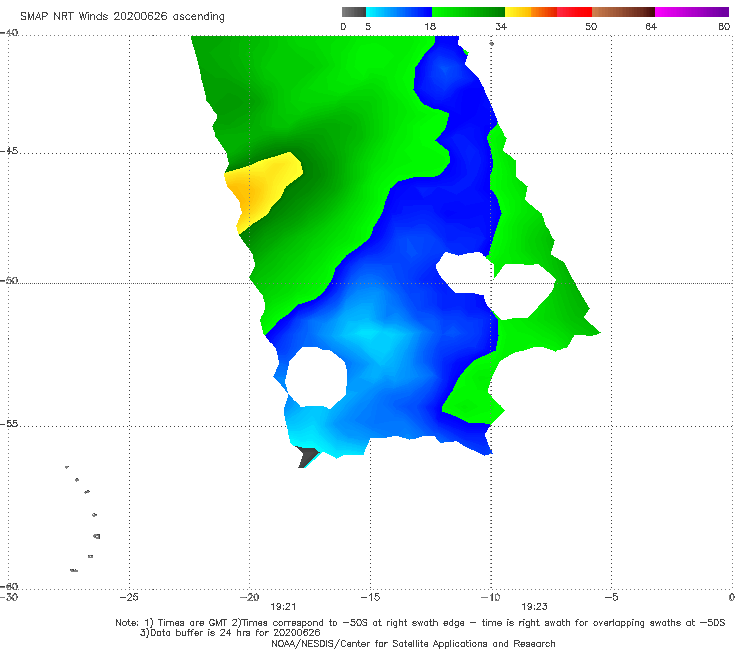Click the note "3)Data buffer is 24 hrs for 20200626"

pos(230,633)
